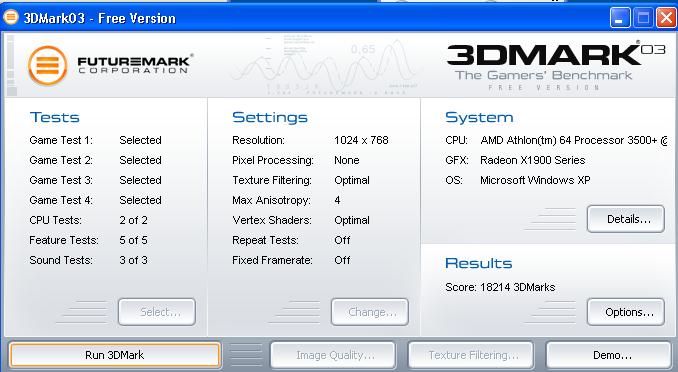Open the Image Quality tool
The width and height of the screenshot is (678, 372).
tap(333, 355)
